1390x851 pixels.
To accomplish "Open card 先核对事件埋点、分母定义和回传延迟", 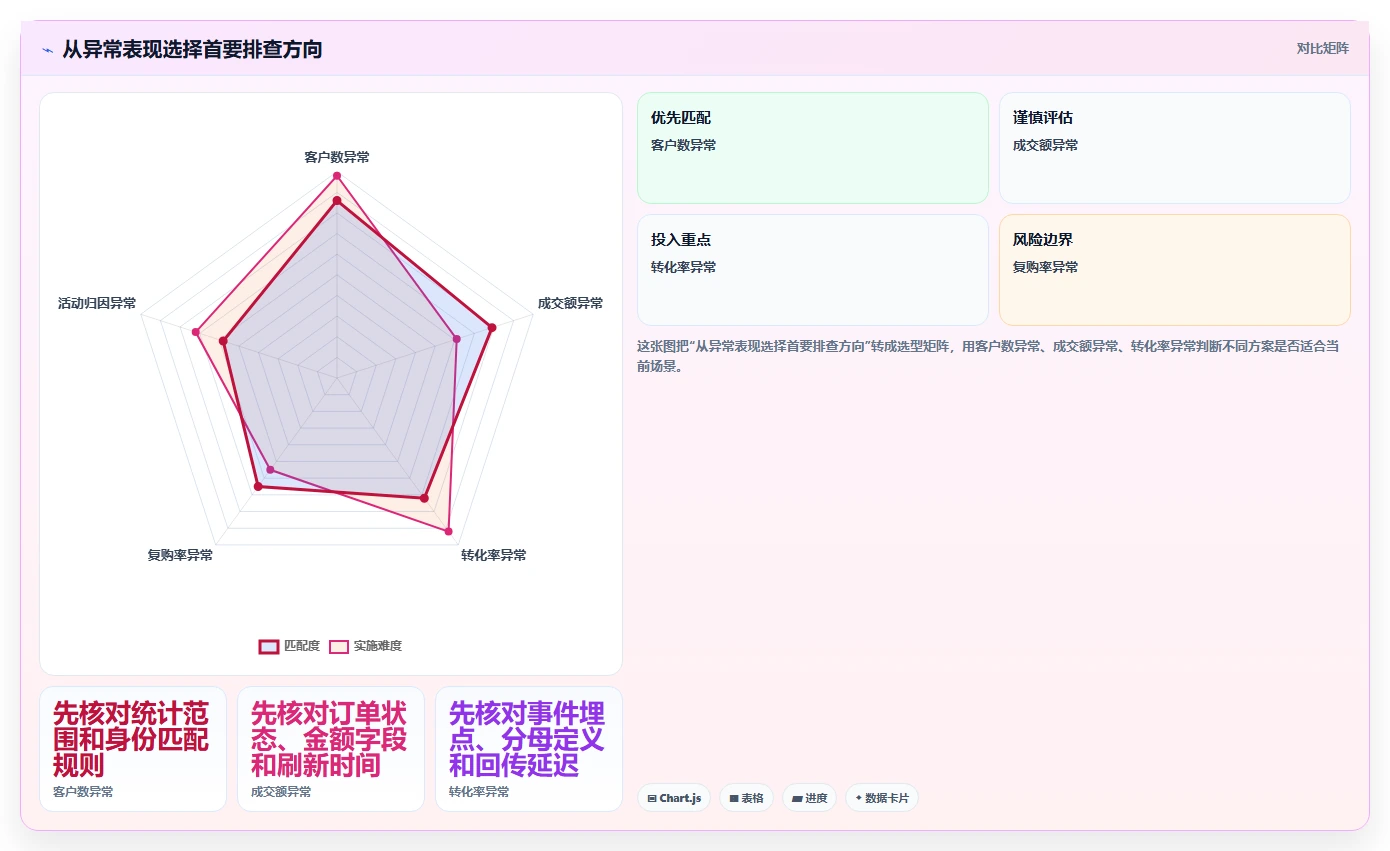I will pyautogui.click(x=529, y=749).
